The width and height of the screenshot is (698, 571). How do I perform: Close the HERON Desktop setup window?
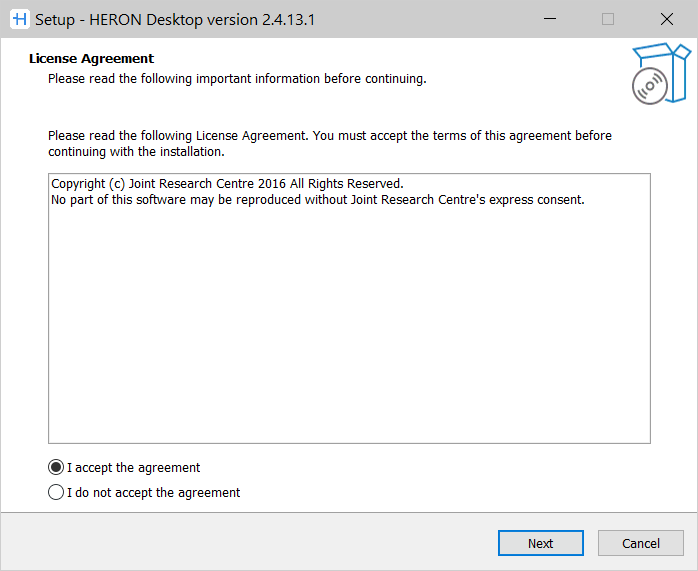pos(667,19)
